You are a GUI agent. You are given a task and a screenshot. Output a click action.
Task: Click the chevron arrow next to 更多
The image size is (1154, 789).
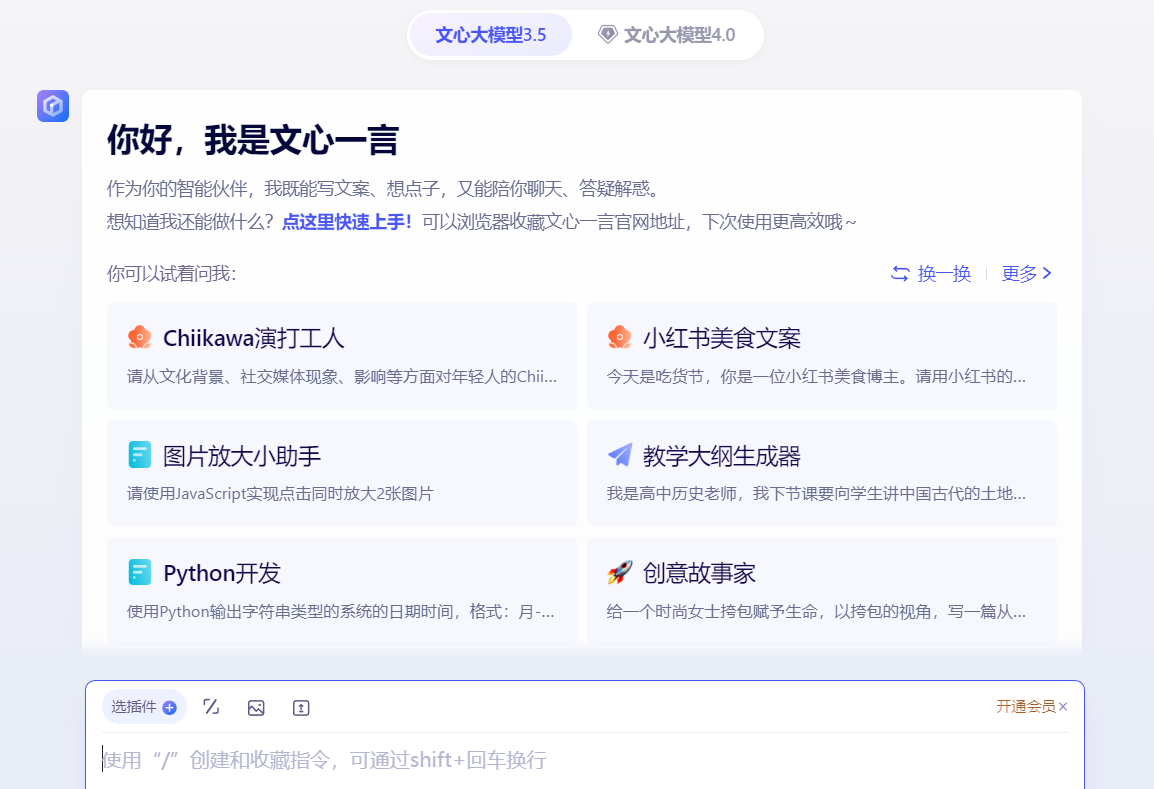pos(1047,274)
